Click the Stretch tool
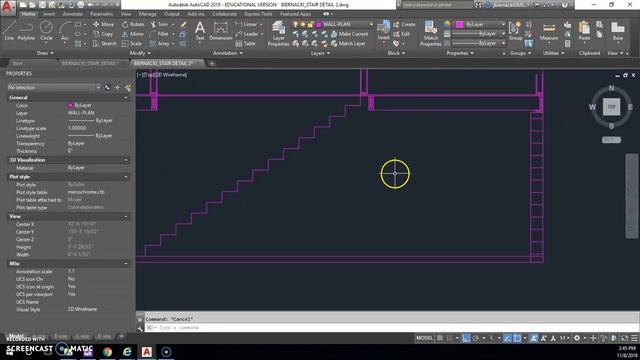This screenshot has width=640, height=360. pos(104,44)
